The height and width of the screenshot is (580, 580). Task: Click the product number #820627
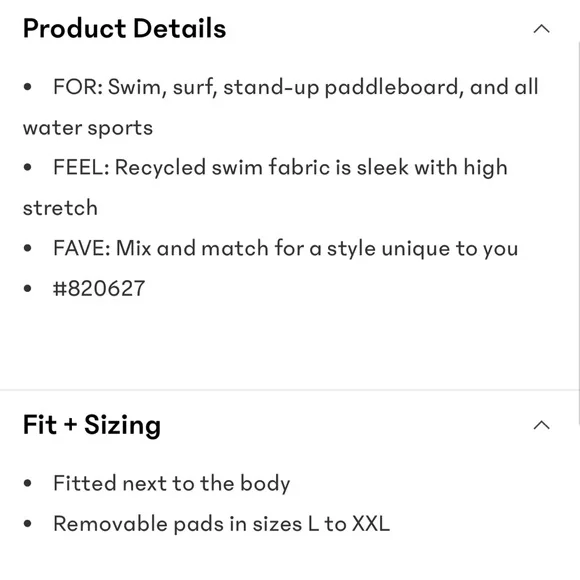coord(99,288)
